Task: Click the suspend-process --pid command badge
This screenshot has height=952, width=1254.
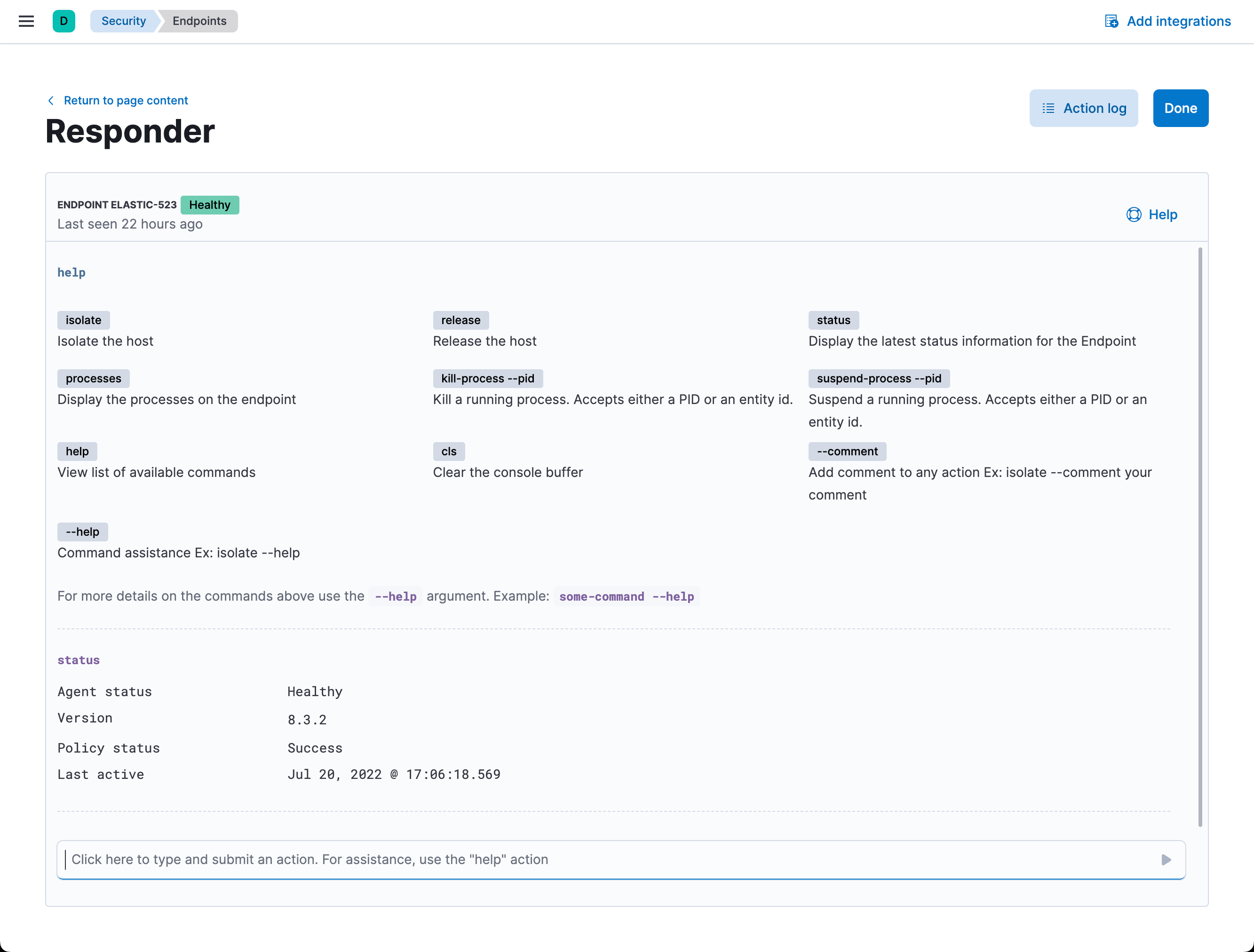Action: click(x=878, y=378)
